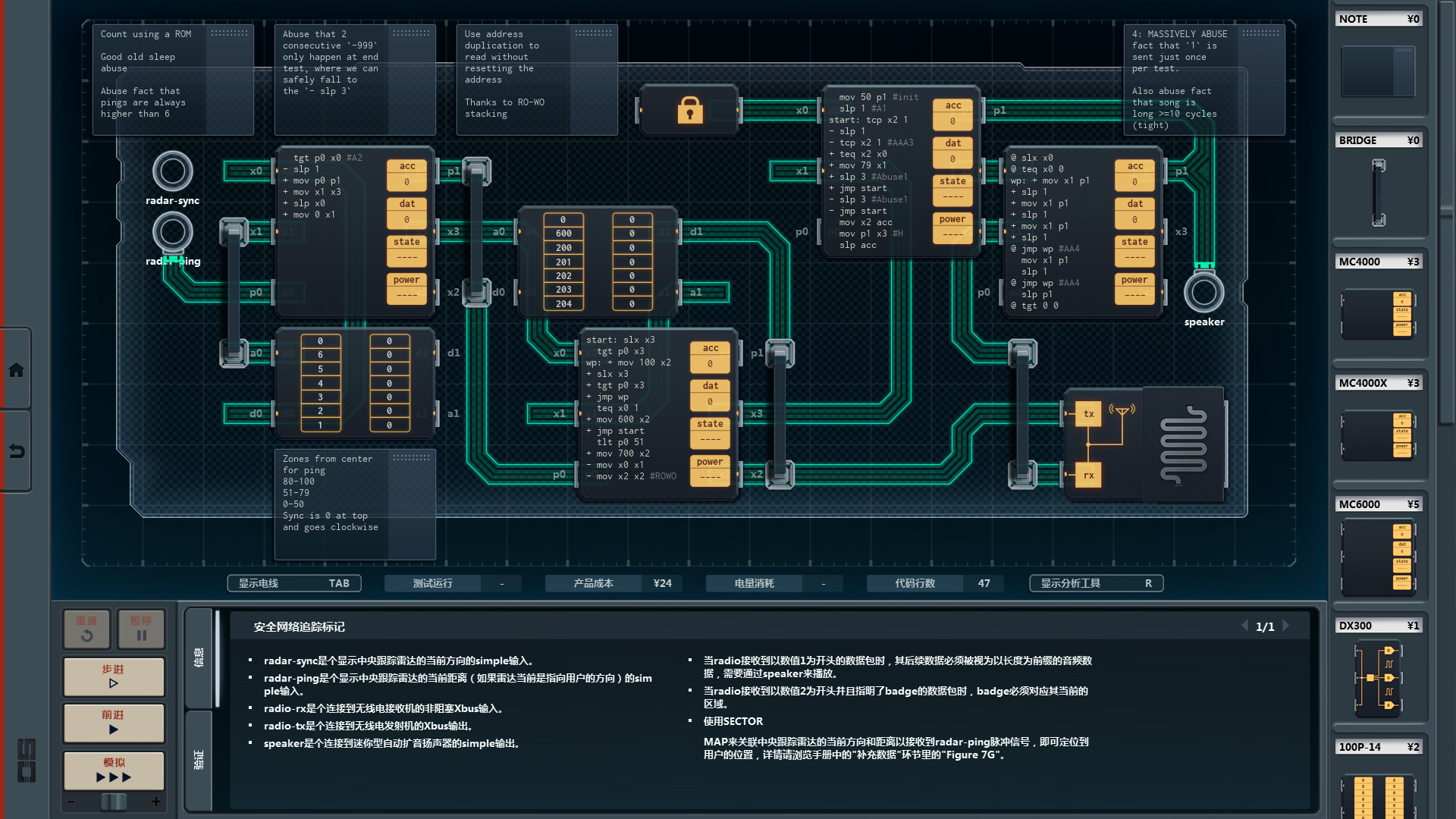Click the home icon on left sidebar
The height and width of the screenshot is (819, 1456).
[16, 370]
